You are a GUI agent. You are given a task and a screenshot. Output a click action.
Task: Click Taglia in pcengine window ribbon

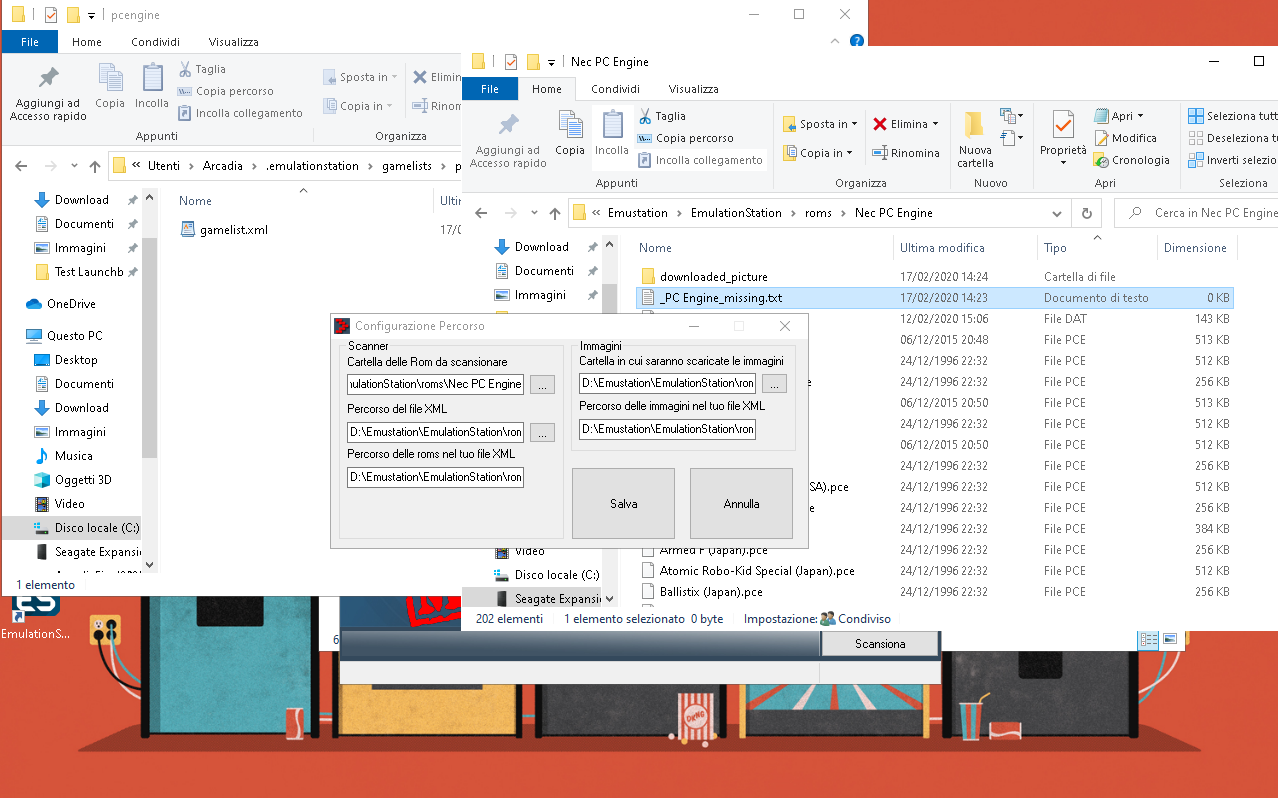(x=201, y=69)
